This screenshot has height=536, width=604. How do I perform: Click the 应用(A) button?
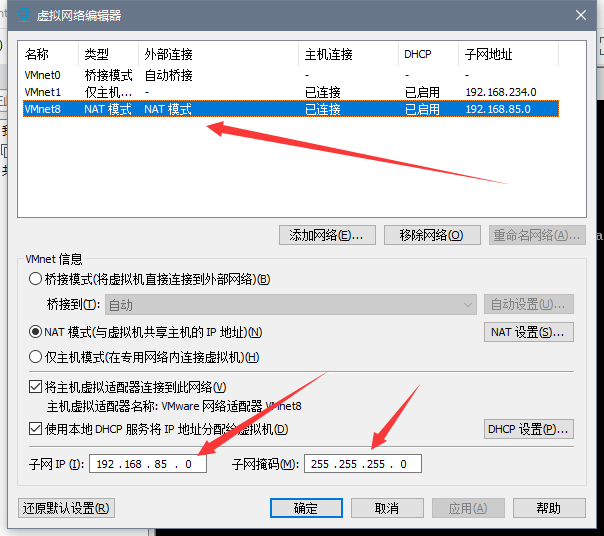coord(468,508)
